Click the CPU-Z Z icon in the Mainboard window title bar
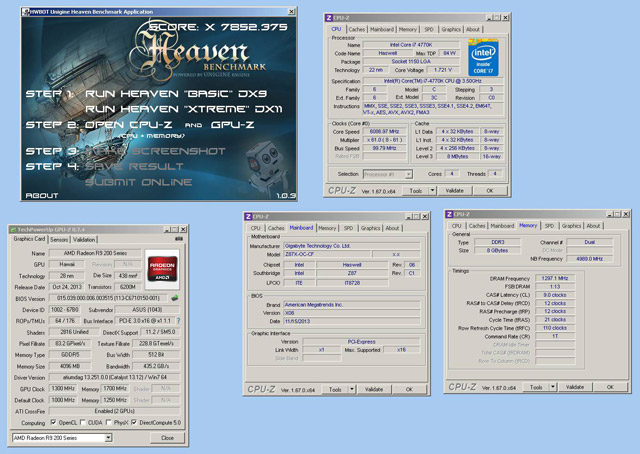640x454 pixels. click(x=248, y=216)
